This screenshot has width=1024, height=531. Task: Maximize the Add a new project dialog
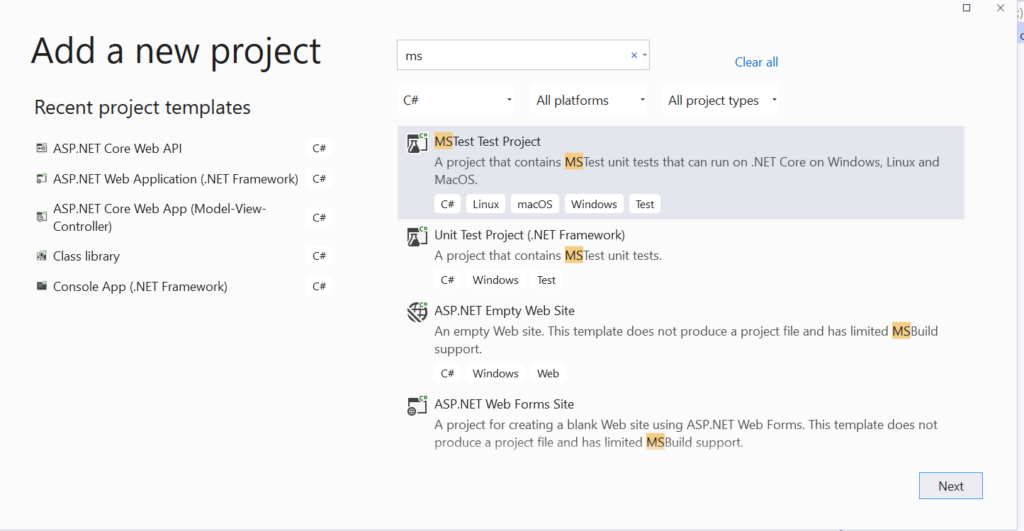tap(967, 8)
